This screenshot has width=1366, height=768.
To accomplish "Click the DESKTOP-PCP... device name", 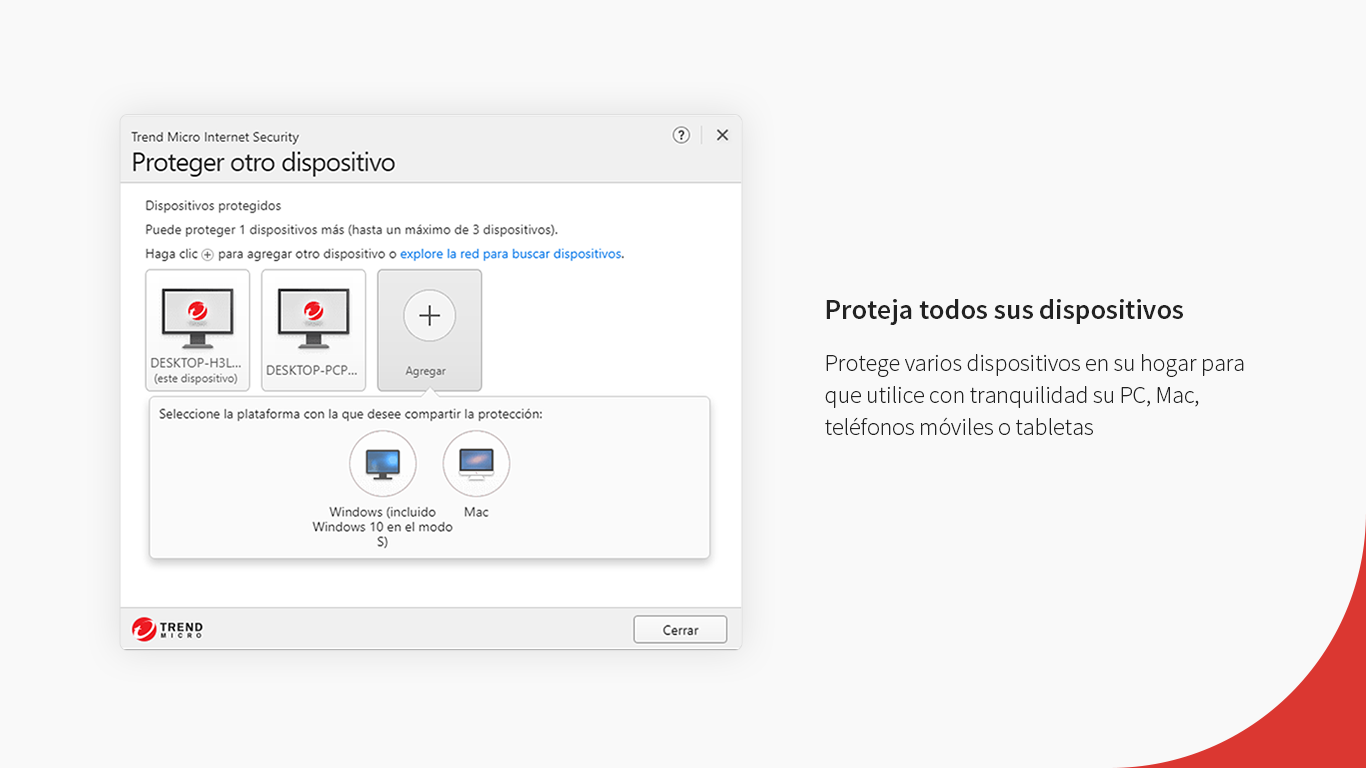I will click(x=312, y=370).
